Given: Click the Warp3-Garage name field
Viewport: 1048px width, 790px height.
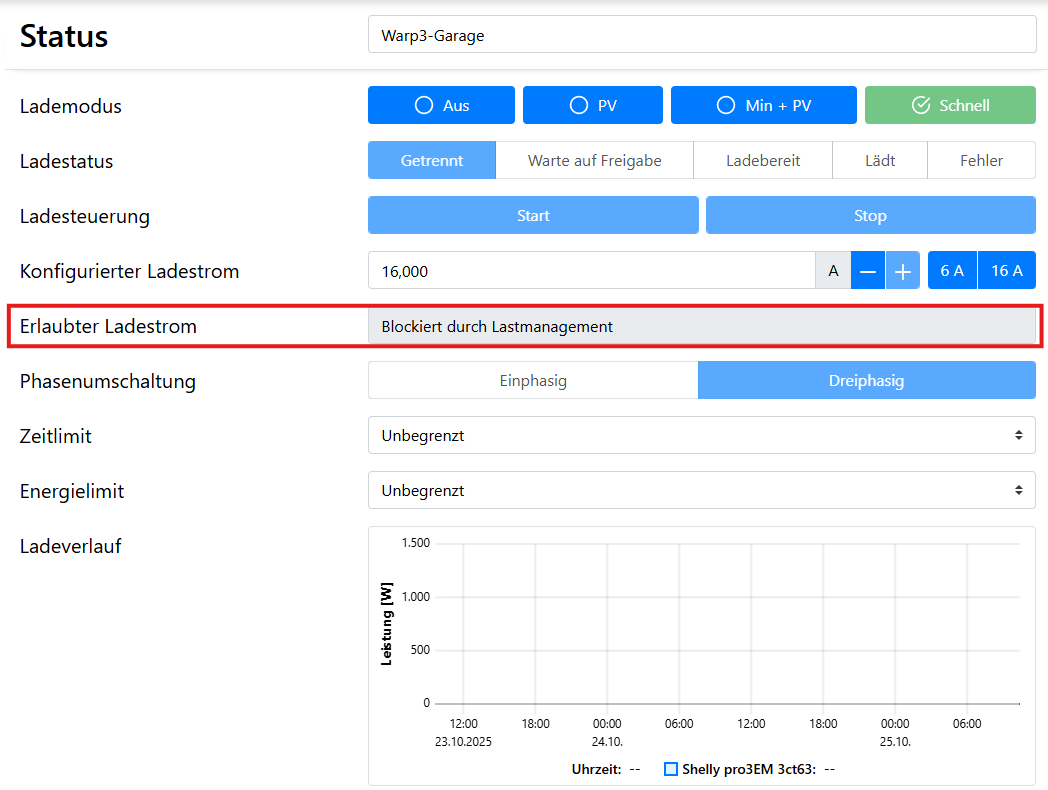Looking at the screenshot, I should point(701,37).
